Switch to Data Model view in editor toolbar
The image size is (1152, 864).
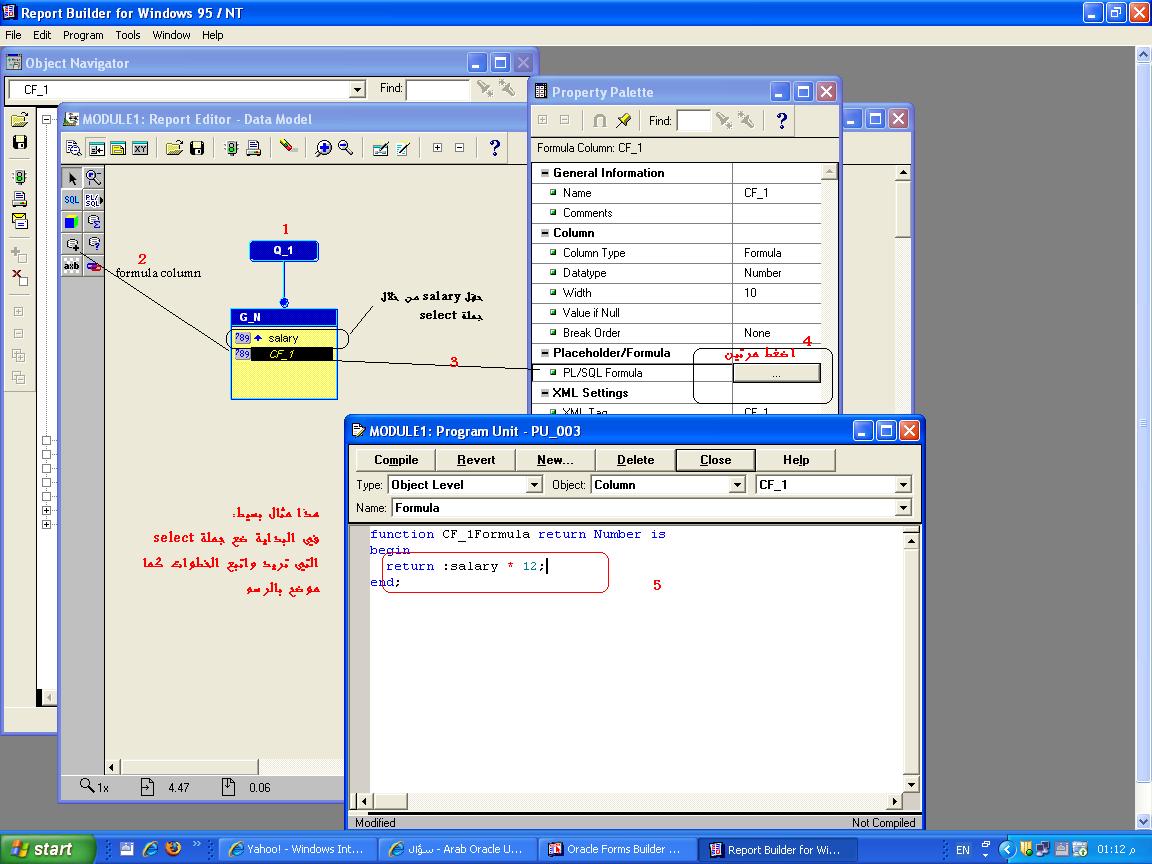(x=96, y=148)
